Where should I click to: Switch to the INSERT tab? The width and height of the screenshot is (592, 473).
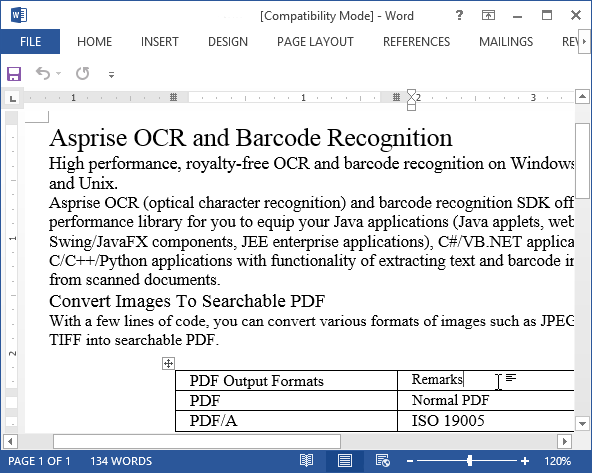point(160,42)
